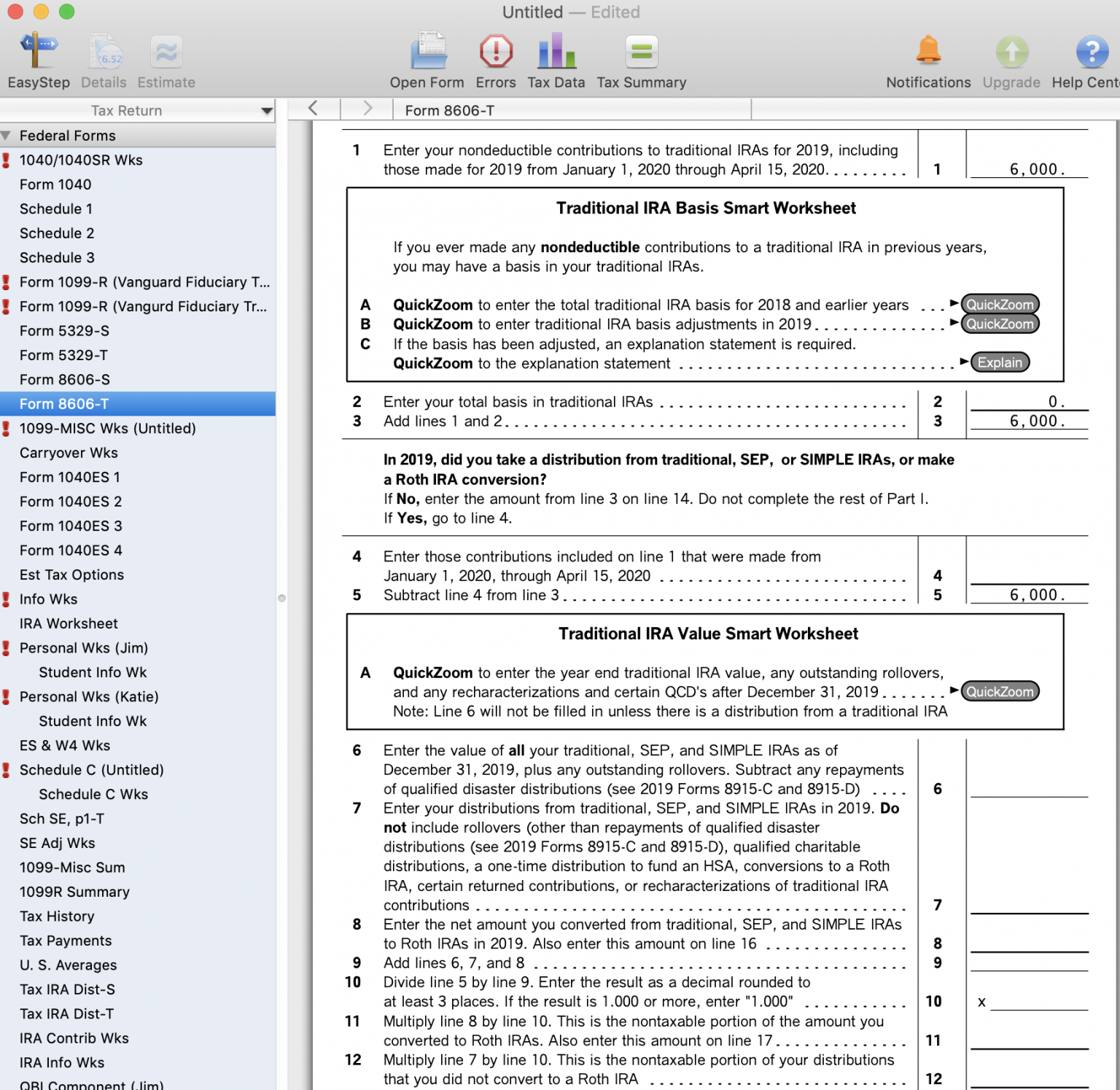Click the Open Form icon
The width and height of the screenshot is (1120, 1090).
(427, 58)
